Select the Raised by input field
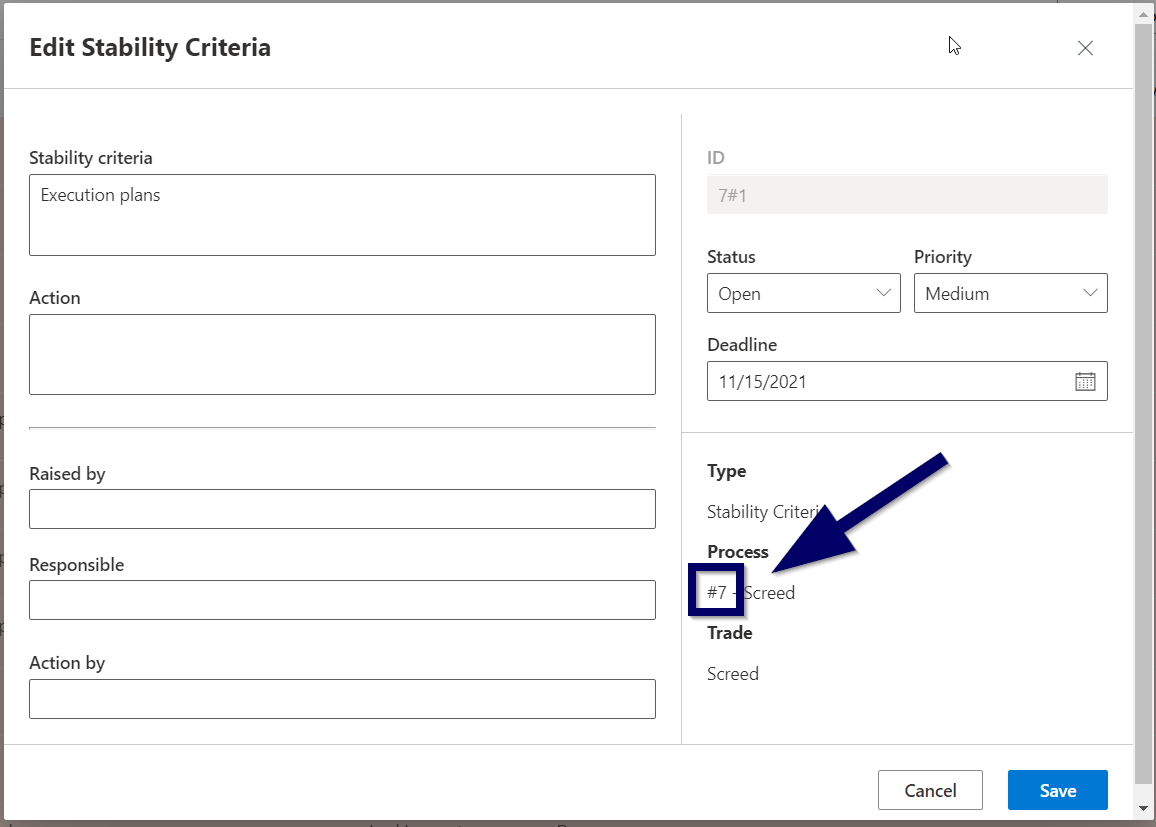The image size is (1156, 827). pos(342,509)
